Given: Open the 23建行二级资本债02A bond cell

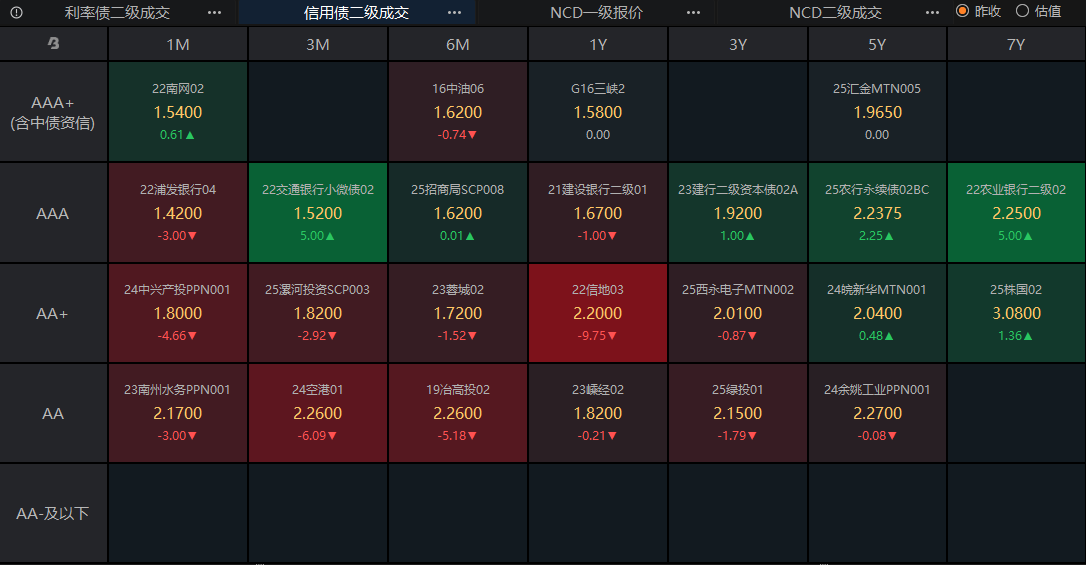Looking at the screenshot, I should coord(738,213).
